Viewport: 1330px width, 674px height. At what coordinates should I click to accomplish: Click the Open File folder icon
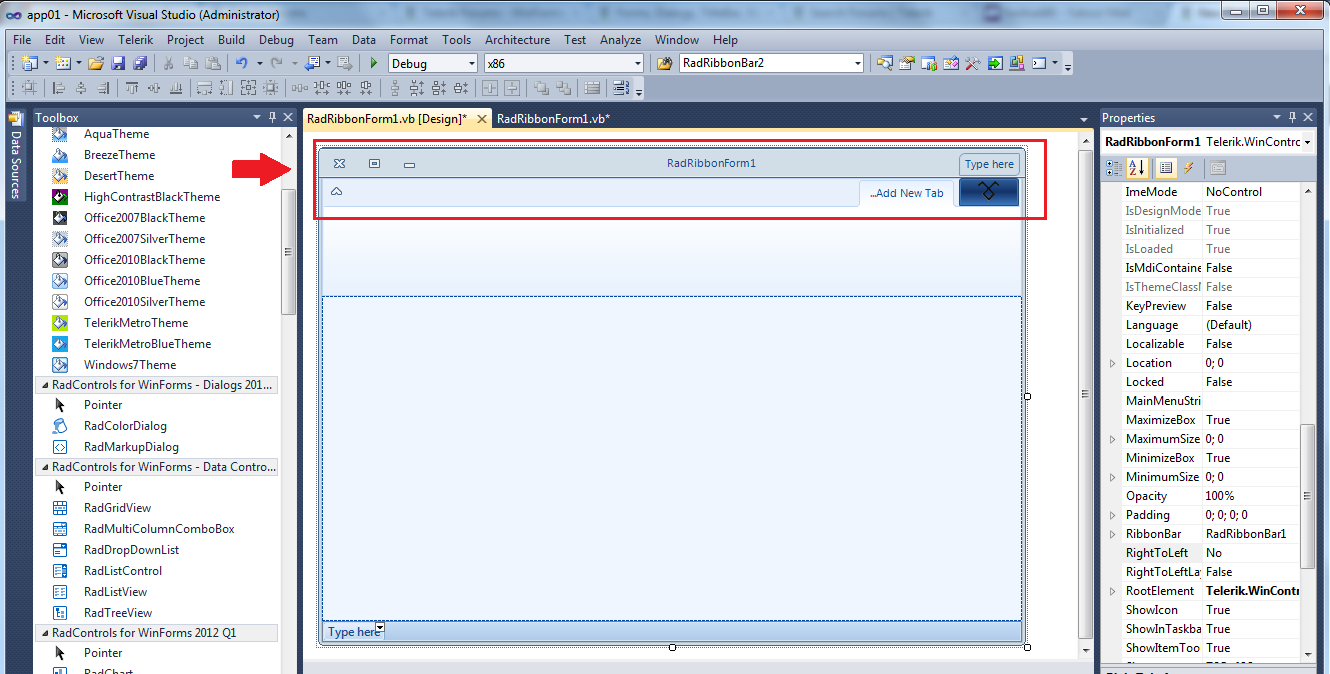coord(96,63)
